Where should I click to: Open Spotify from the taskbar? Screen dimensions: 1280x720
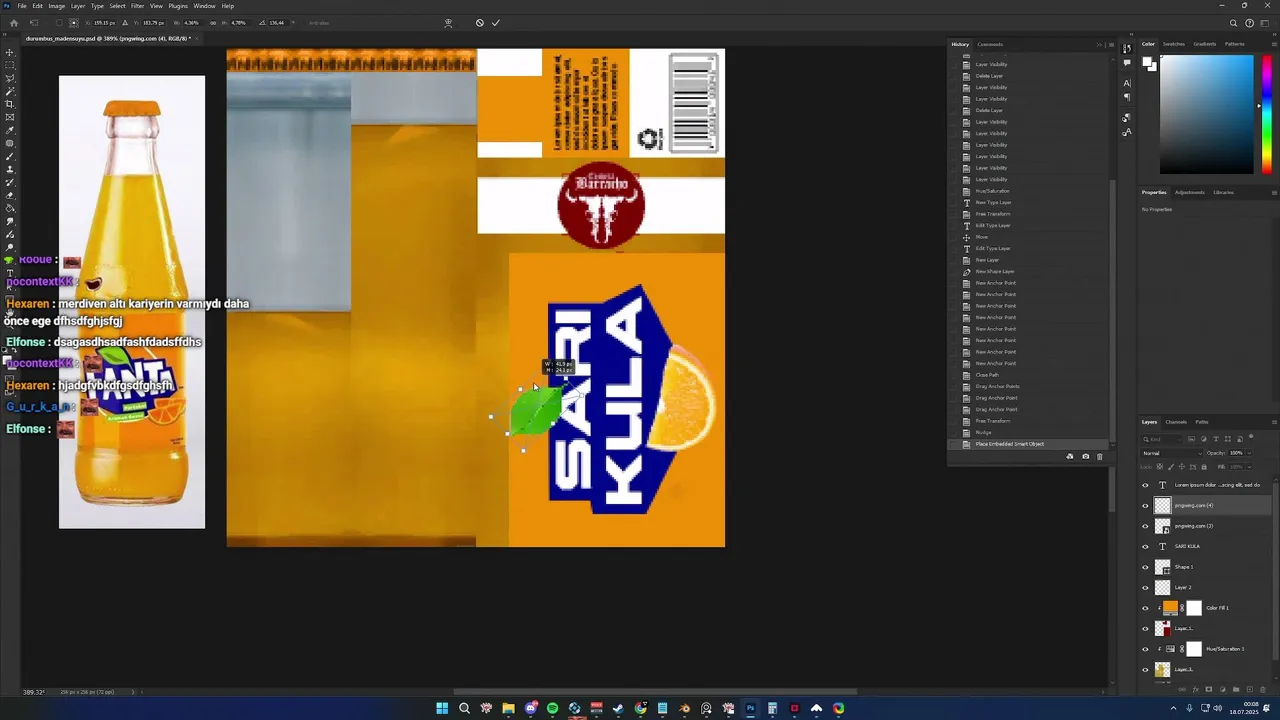552,708
